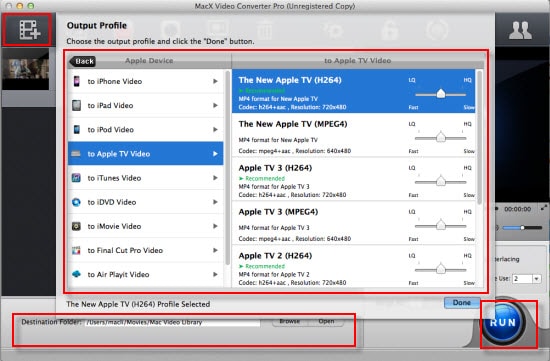Go Back to the previous profile list
Image resolution: width=550 pixels, height=361 pixels.
83,61
